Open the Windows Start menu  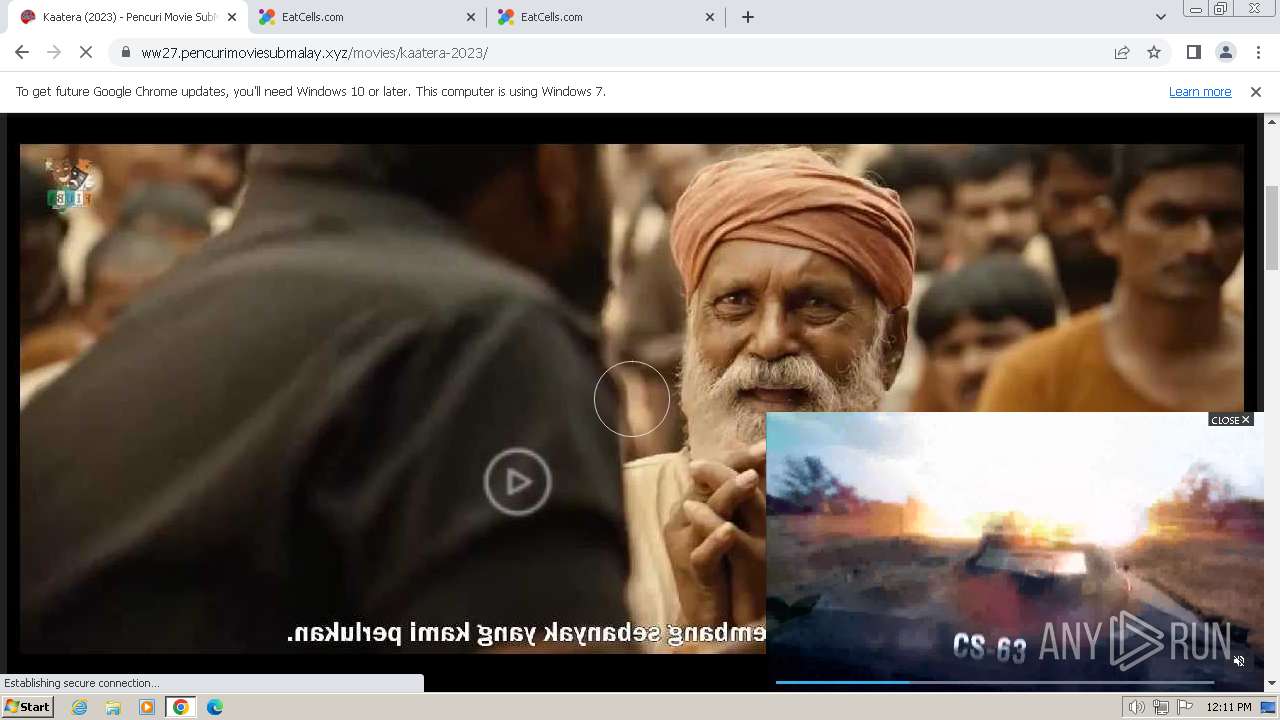27,707
